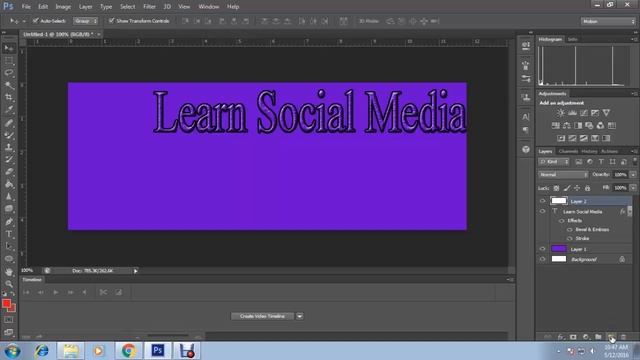Click Add layer mask icon
Image resolution: width=640 pixels, height=360 pixels.
click(x=573, y=337)
